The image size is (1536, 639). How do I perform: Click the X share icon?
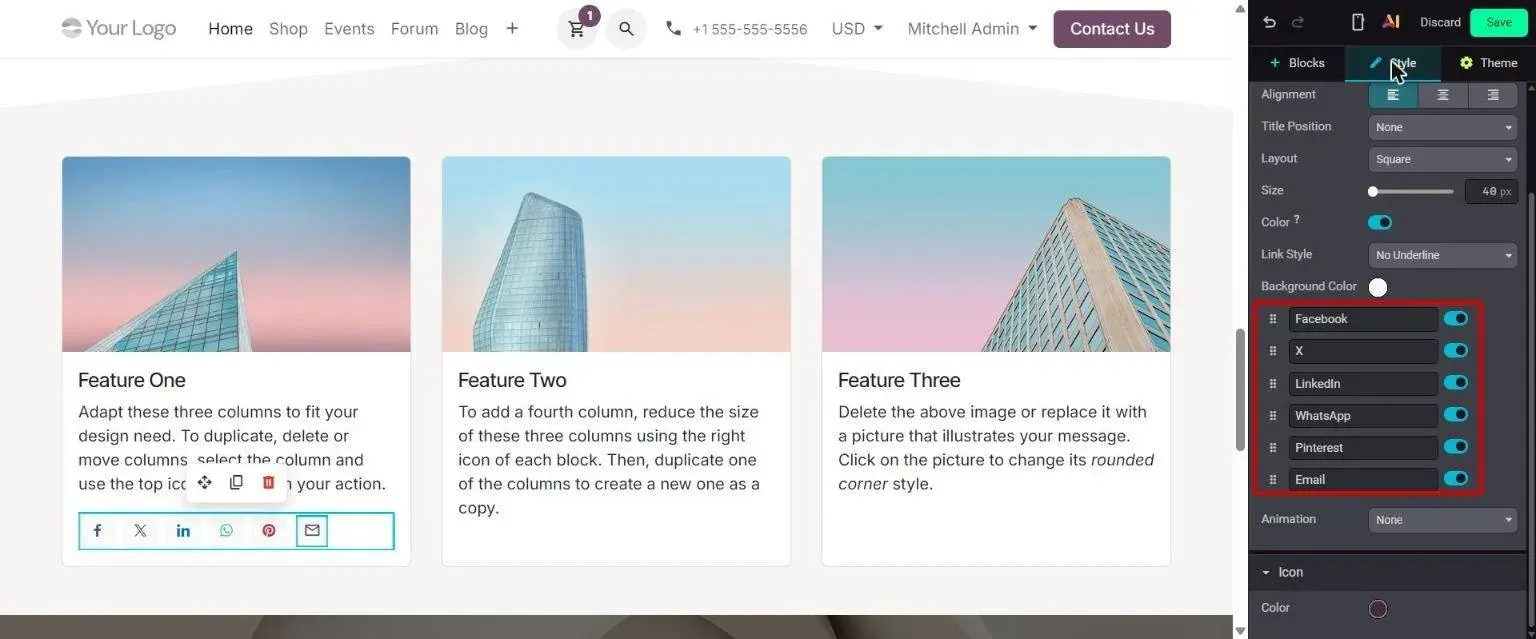[140, 531]
